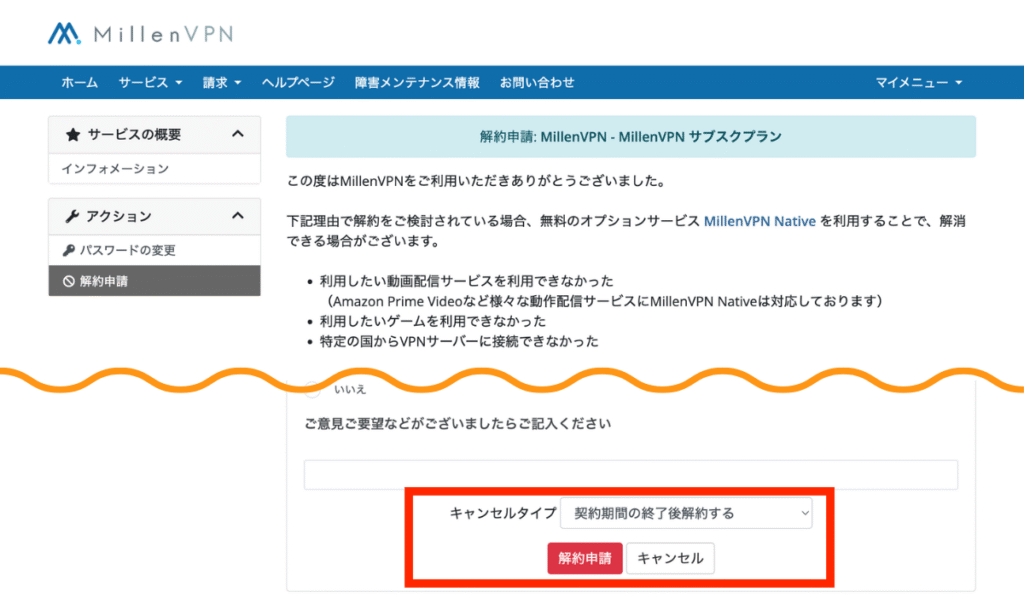Open 障害メンテナンス情報 page
This screenshot has height=598, width=1024.
tap(417, 83)
